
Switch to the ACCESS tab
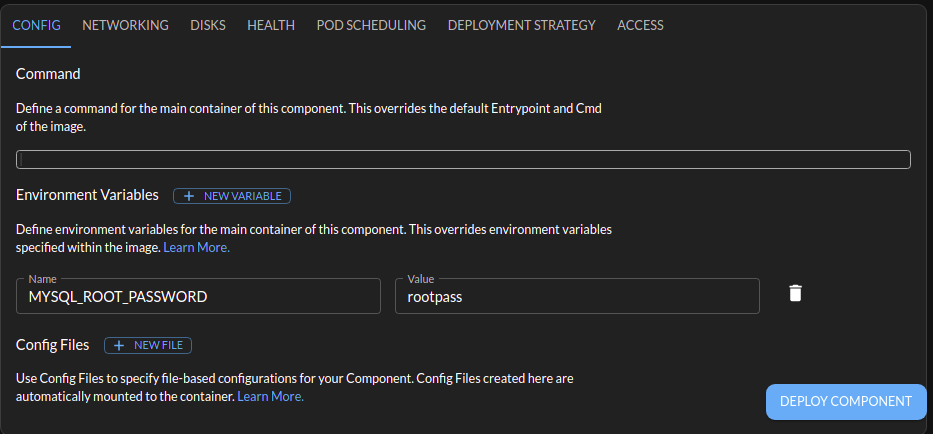pyautogui.click(x=640, y=25)
